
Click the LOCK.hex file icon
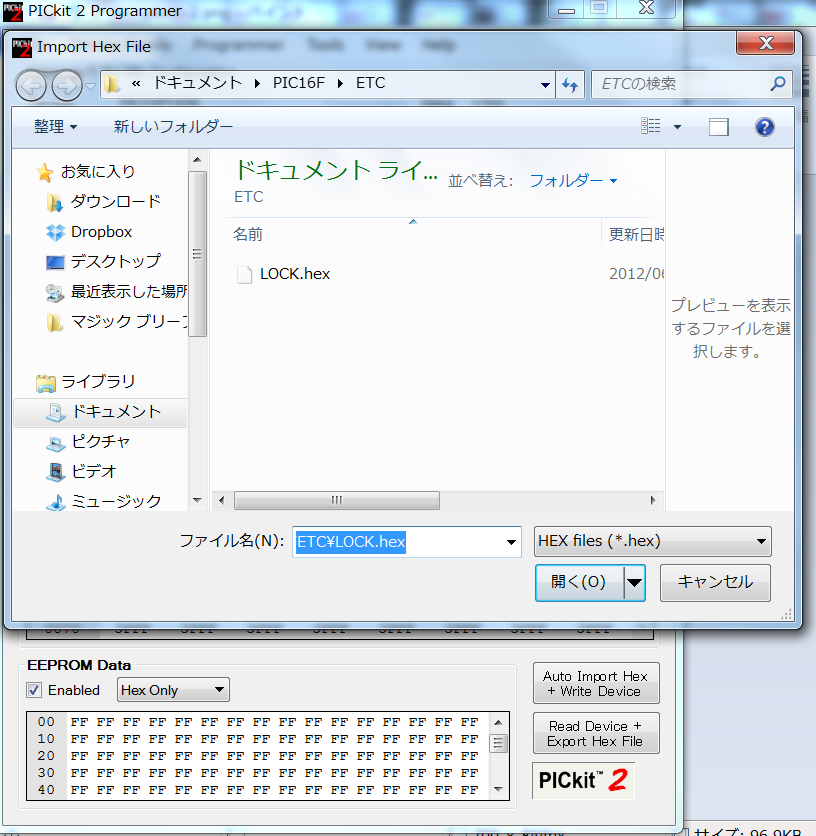pyautogui.click(x=245, y=275)
